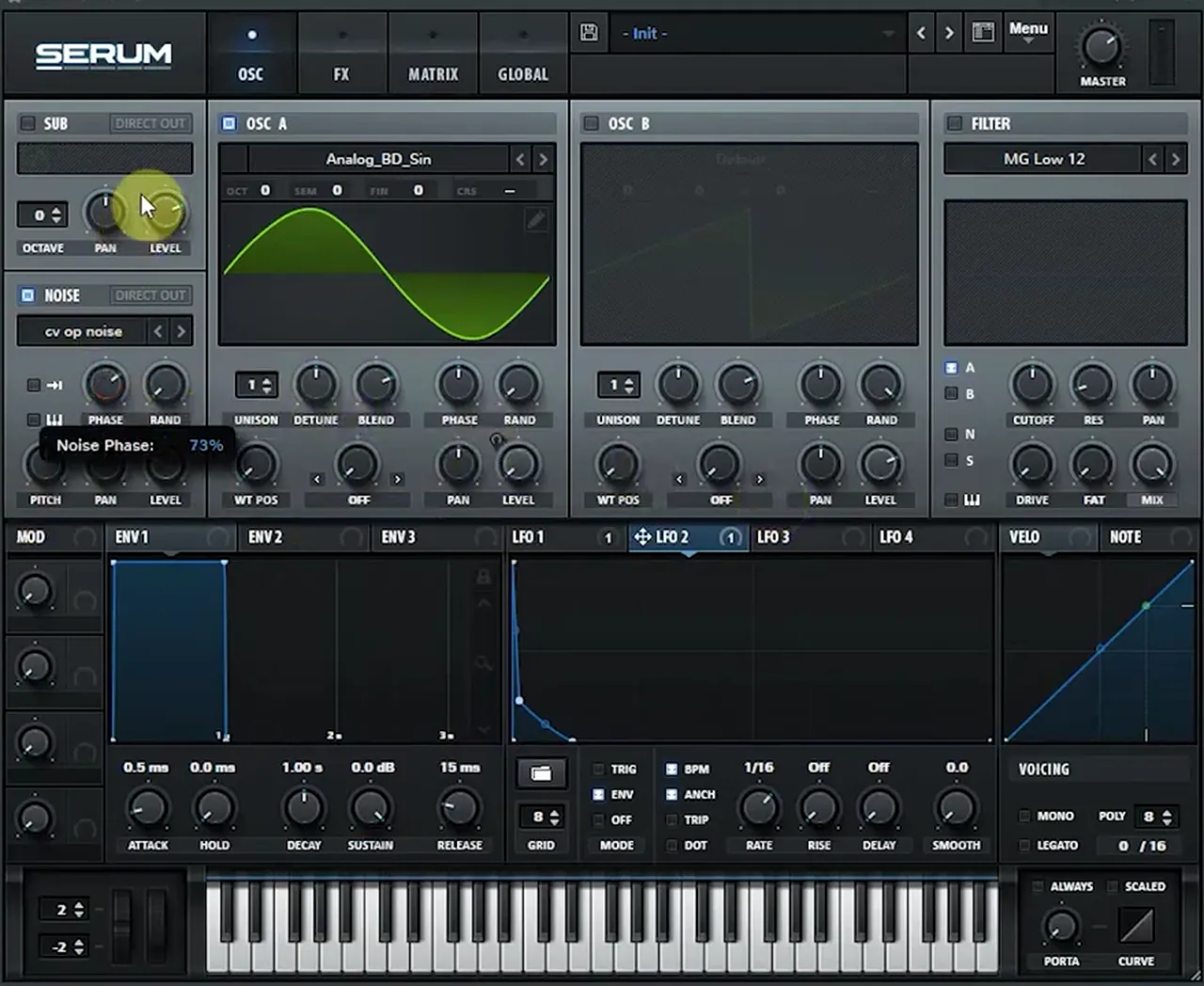Open the Init preset dropdown
Screen dimensions: 1204x986
757,34
